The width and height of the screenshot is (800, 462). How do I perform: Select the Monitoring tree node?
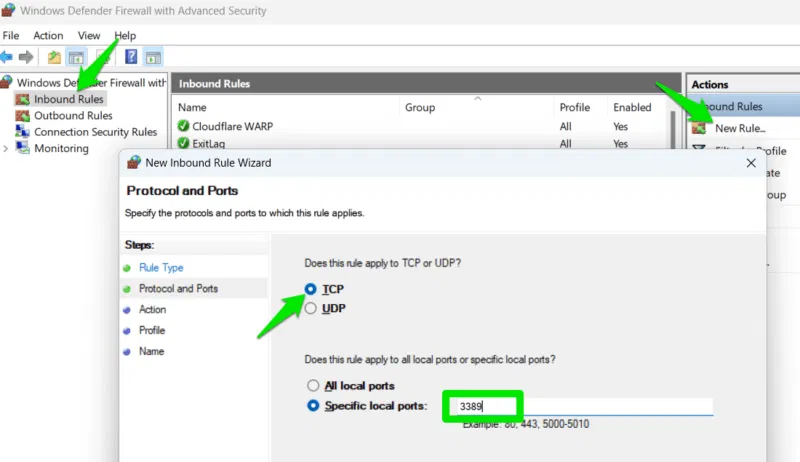(61, 148)
